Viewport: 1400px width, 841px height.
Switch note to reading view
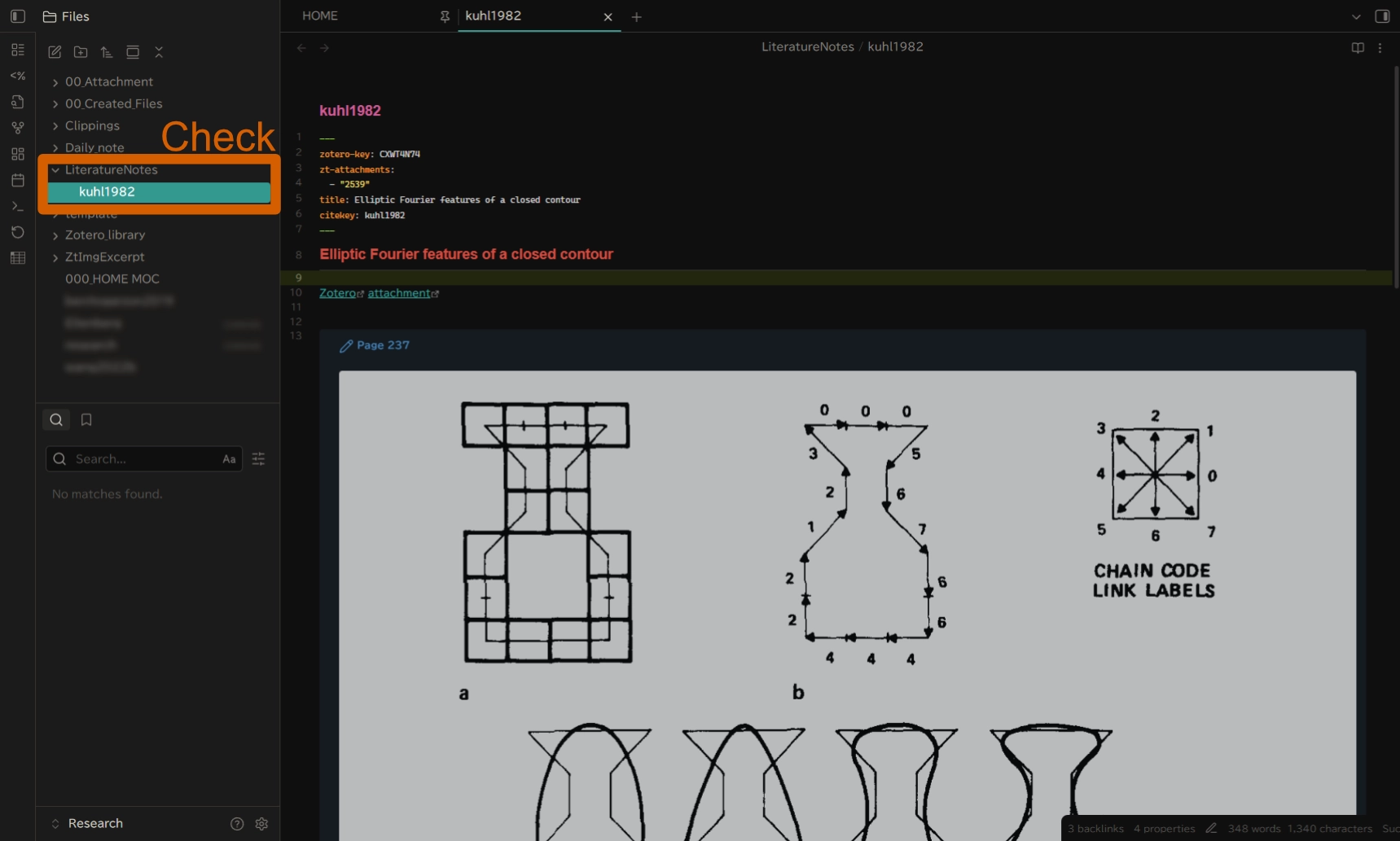tap(1358, 48)
